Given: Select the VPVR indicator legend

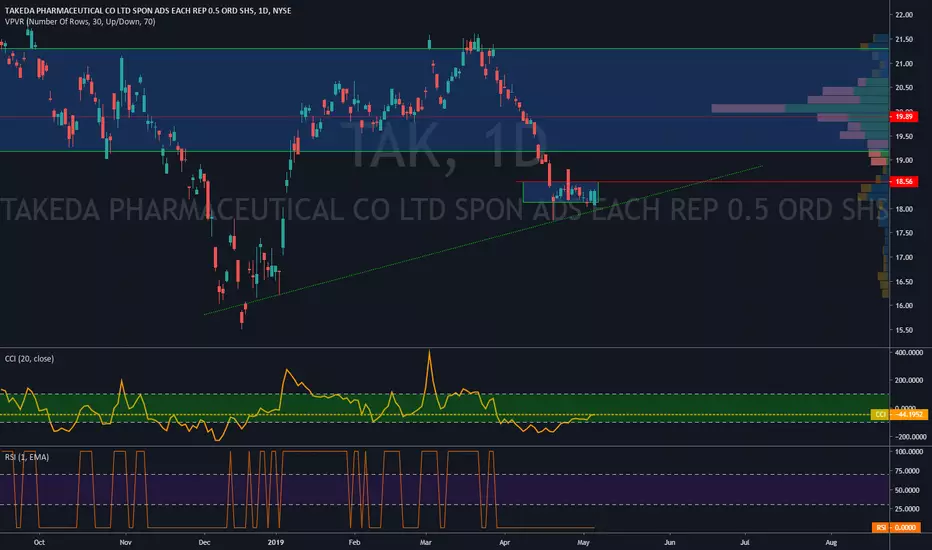Looking at the screenshot, I should point(80,22).
